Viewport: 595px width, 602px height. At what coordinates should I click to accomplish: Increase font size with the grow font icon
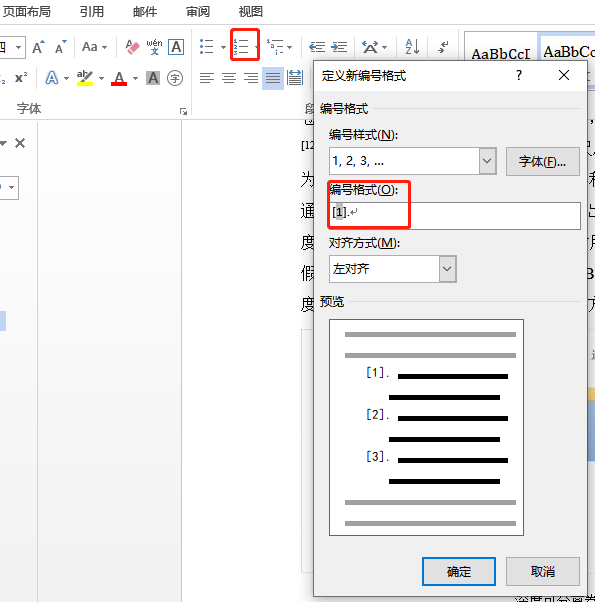coord(38,47)
